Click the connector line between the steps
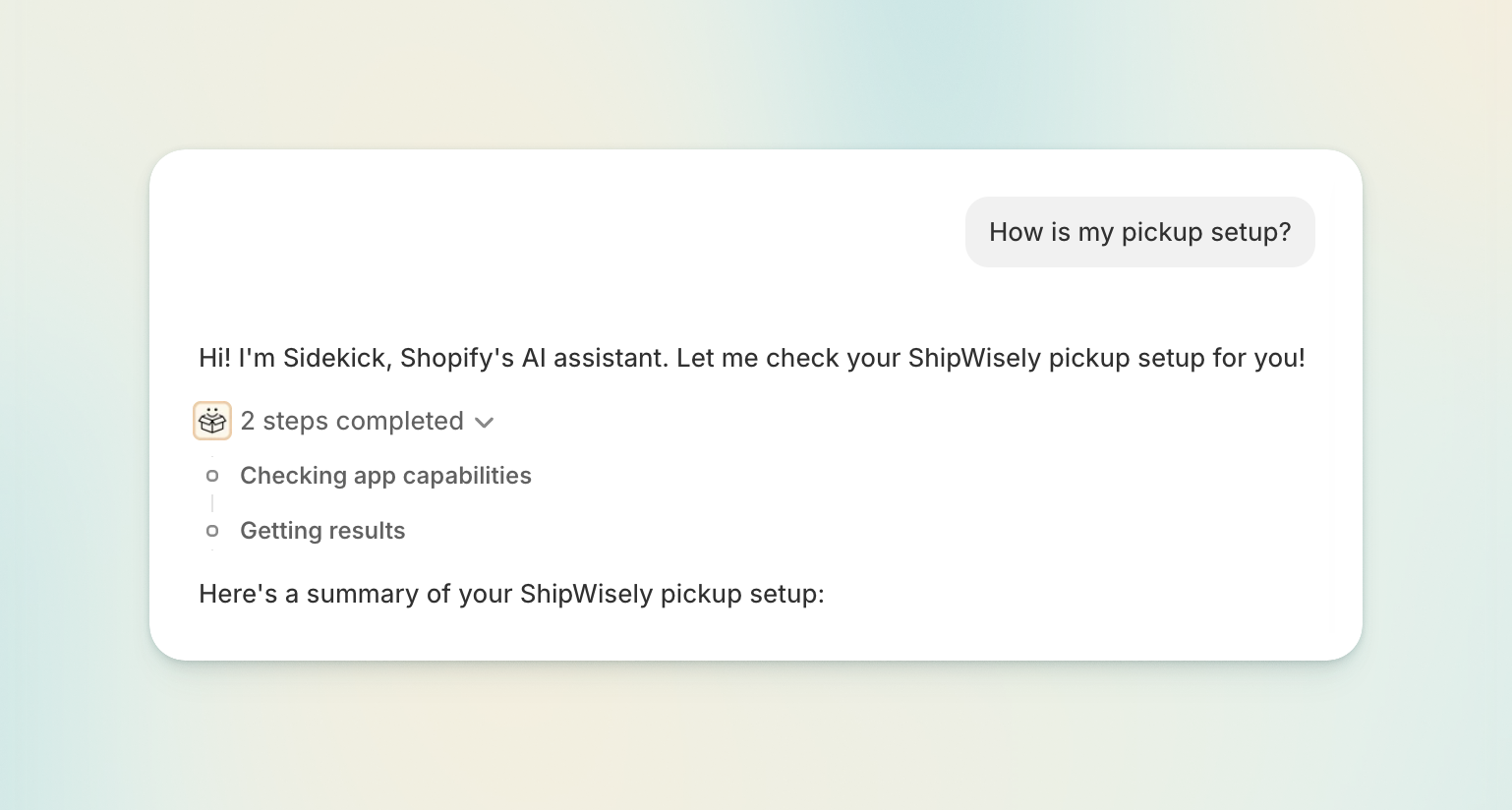The image size is (1512, 810). [x=212, y=503]
